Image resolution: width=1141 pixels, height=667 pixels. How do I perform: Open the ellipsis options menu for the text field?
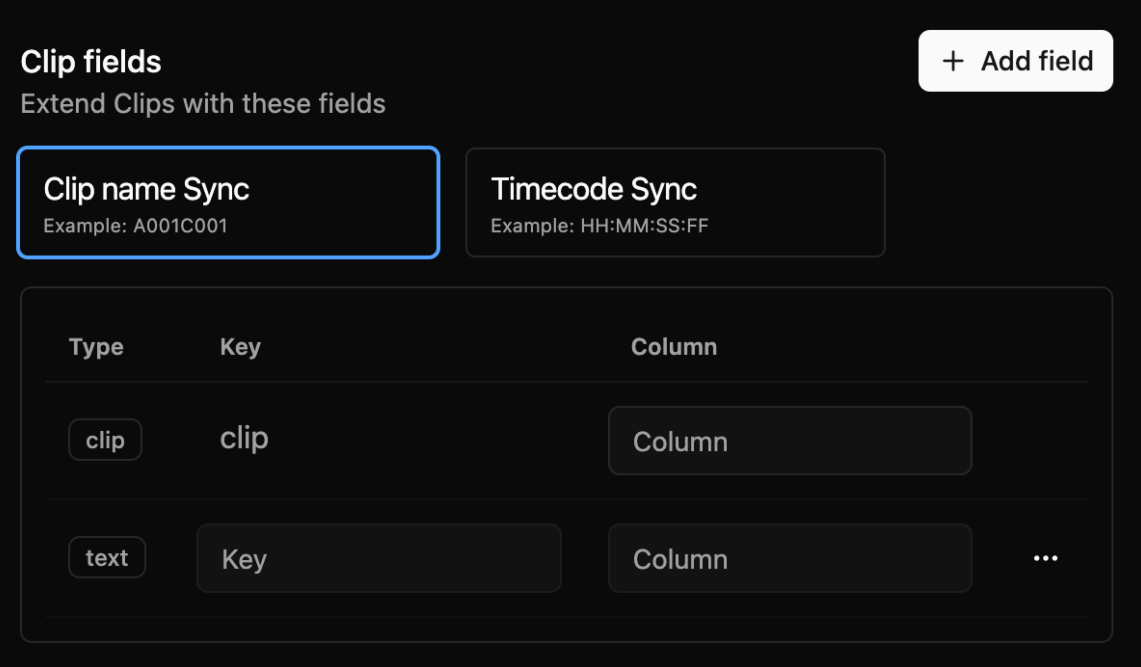1044,558
